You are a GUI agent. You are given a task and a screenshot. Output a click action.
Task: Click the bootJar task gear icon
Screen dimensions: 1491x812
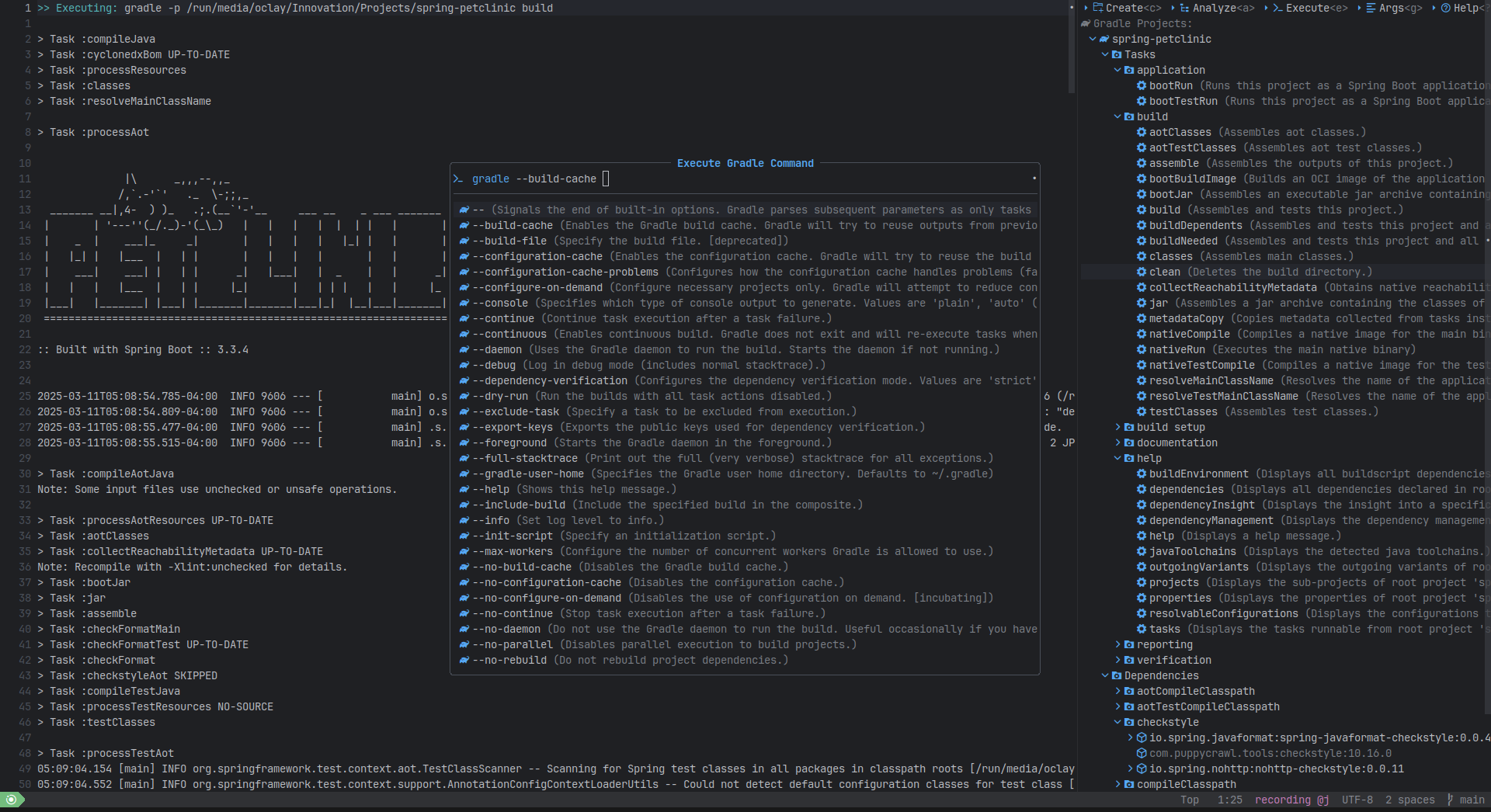(1142, 194)
